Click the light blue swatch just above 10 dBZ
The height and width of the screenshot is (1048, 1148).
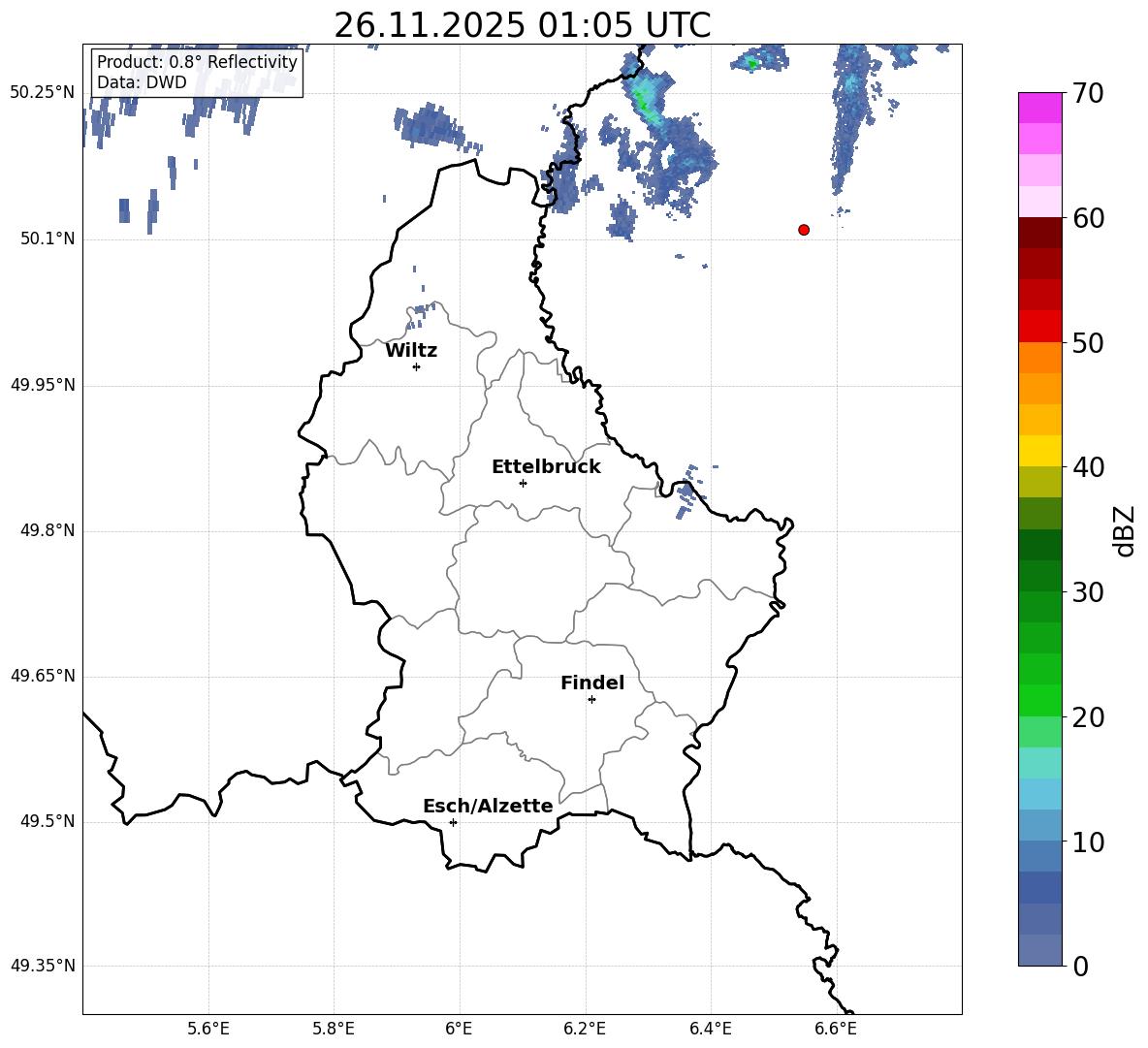(x=1040, y=825)
